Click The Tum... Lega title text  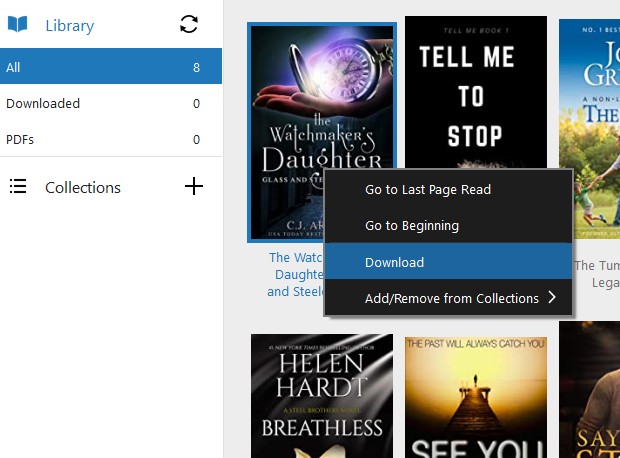pos(597,274)
